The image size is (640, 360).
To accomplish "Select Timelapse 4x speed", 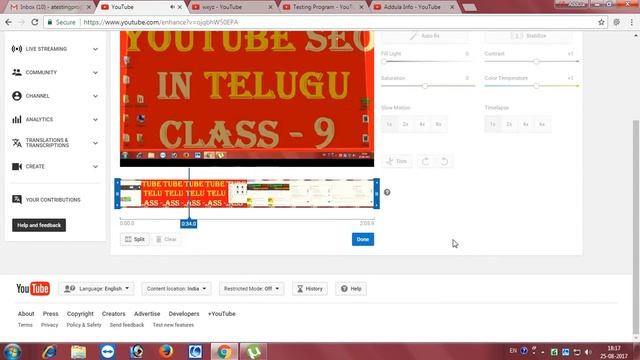I will (526, 124).
